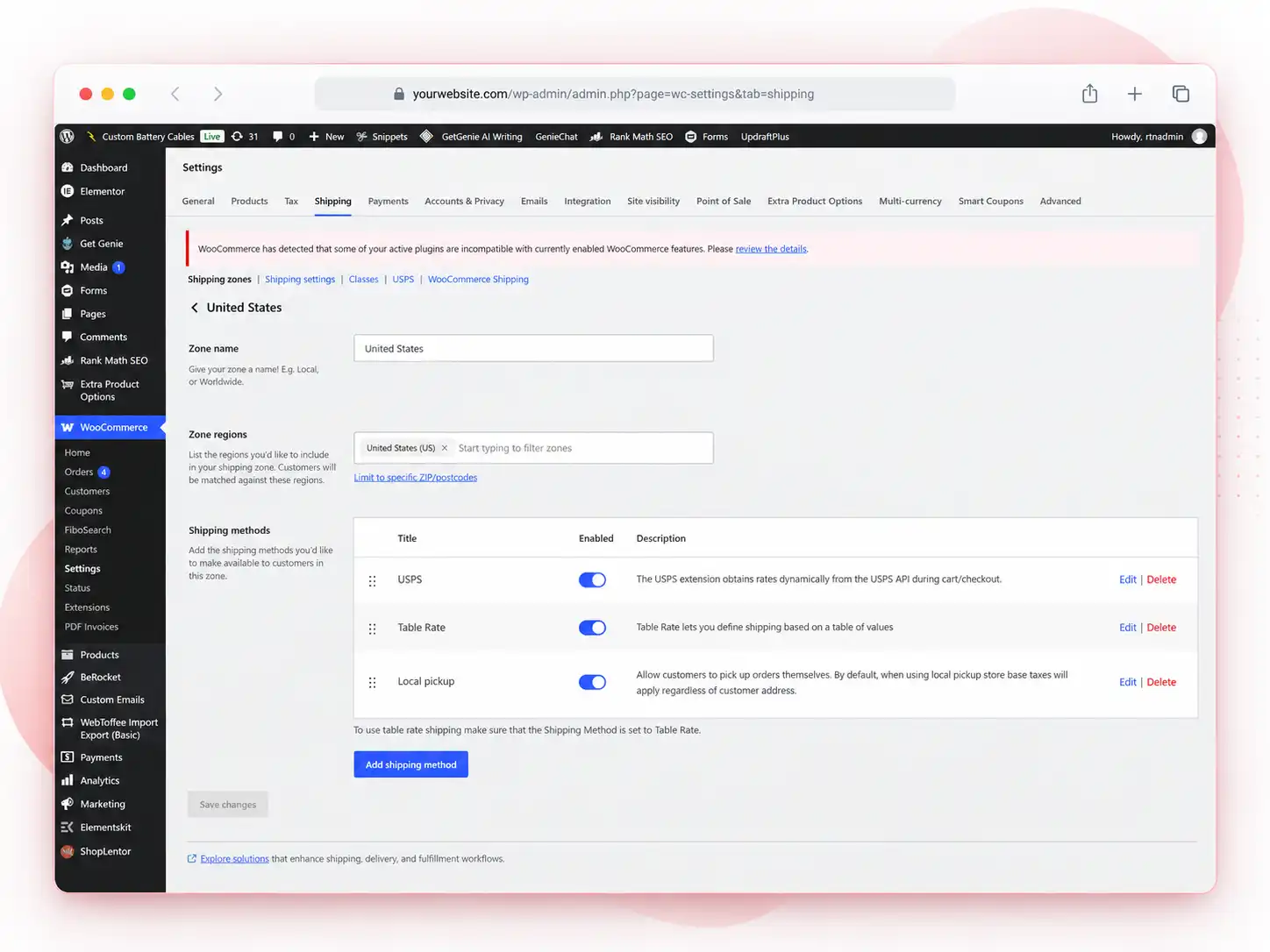Click Howdy, rtnadmin profile menu
The height and width of the screenshot is (952, 1270).
[x=1159, y=137]
